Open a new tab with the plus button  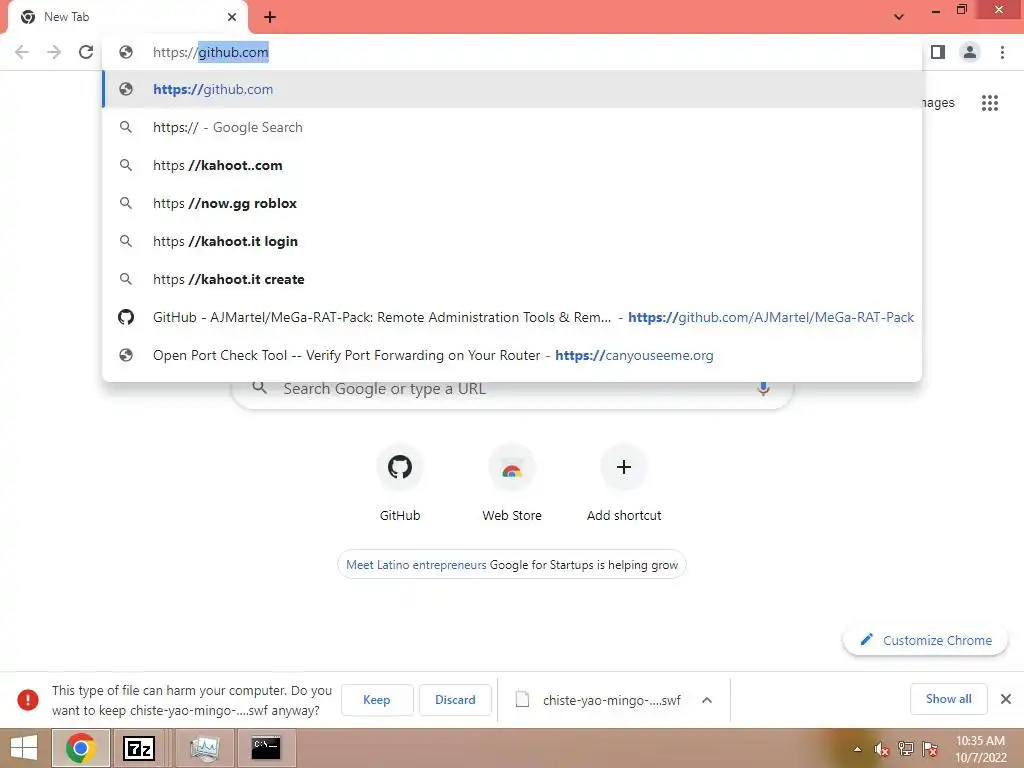pos(270,17)
